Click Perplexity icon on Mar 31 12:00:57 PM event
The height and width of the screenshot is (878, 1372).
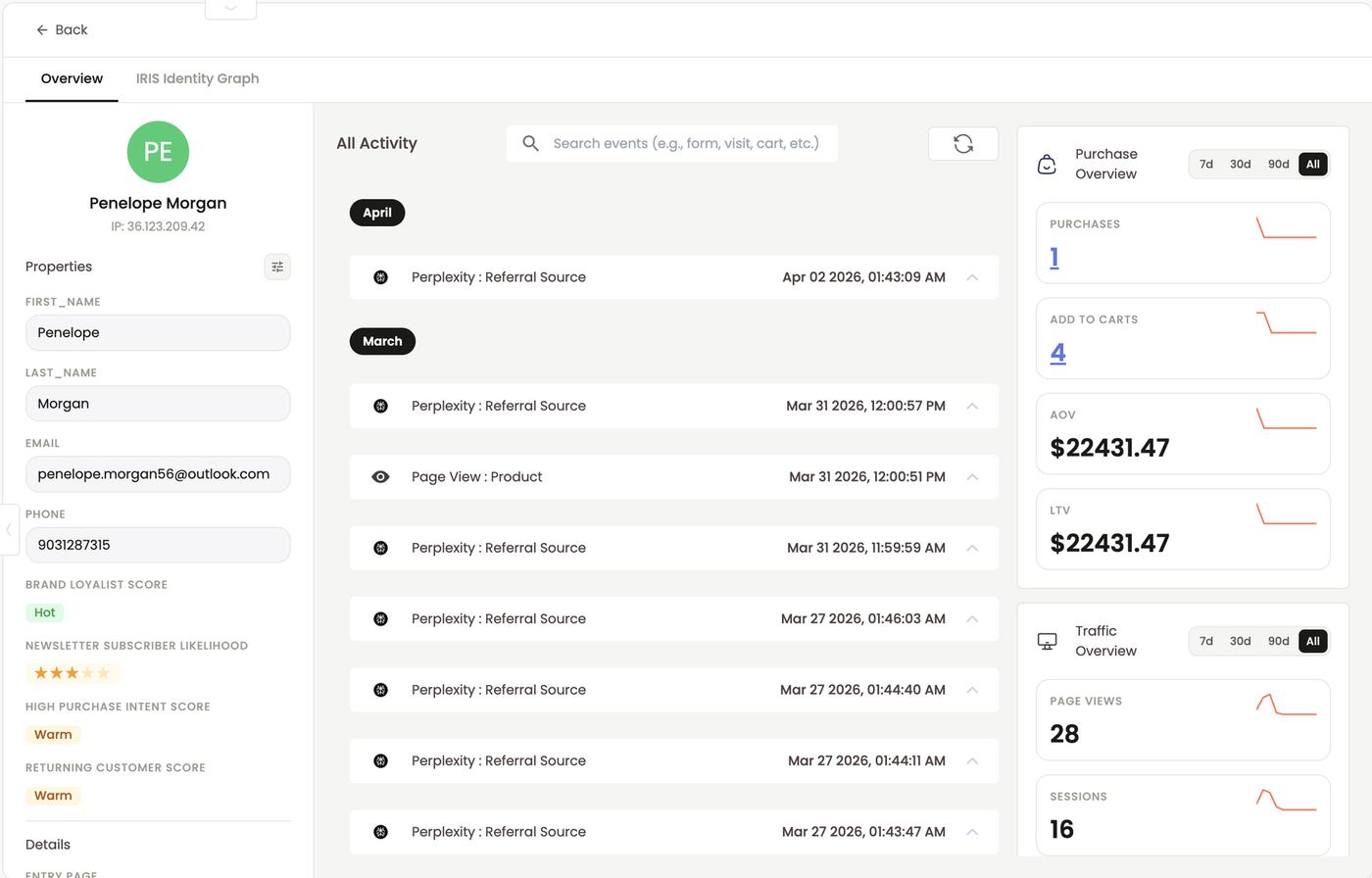(381, 406)
